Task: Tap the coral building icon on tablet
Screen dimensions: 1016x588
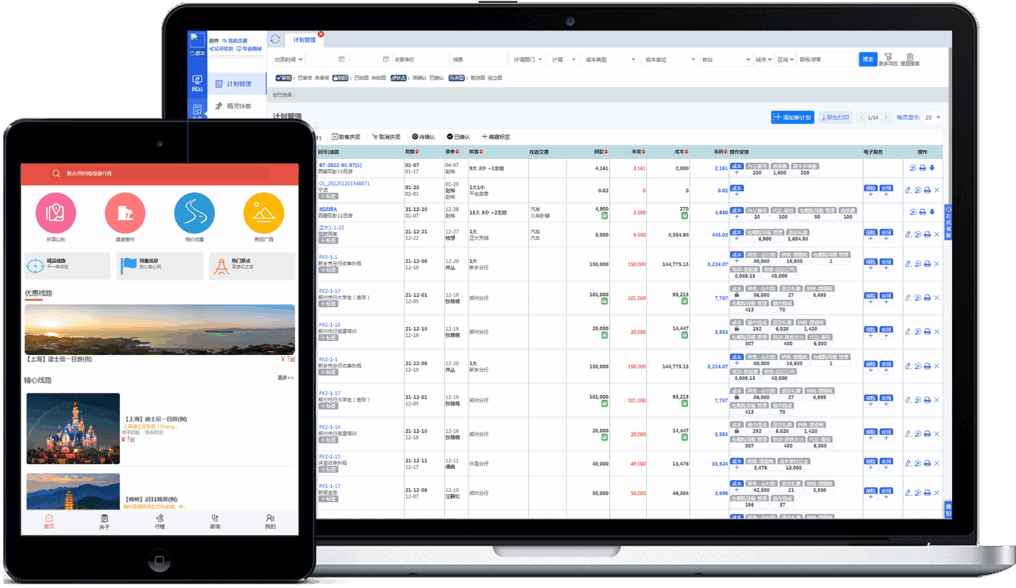Action: (x=125, y=213)
